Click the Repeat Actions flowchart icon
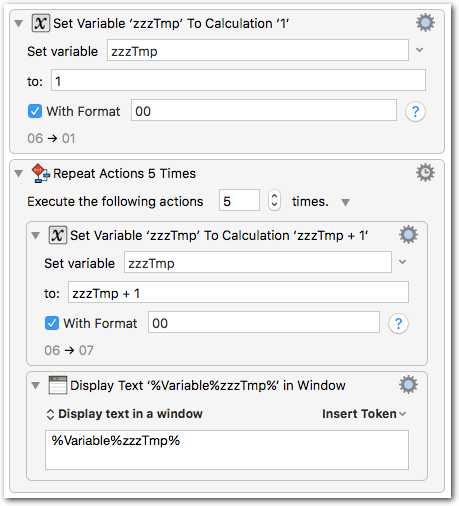 41,173
